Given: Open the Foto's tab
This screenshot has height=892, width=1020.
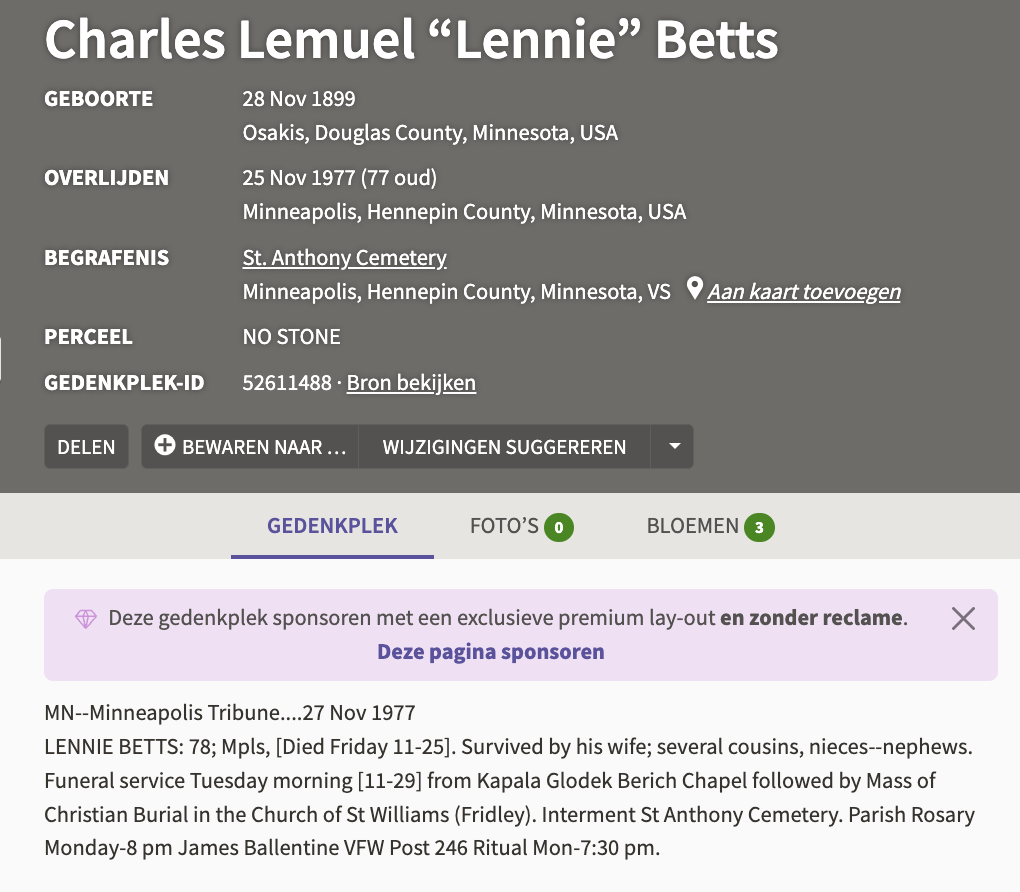Looking at the screenshot, I should point(505,526).
